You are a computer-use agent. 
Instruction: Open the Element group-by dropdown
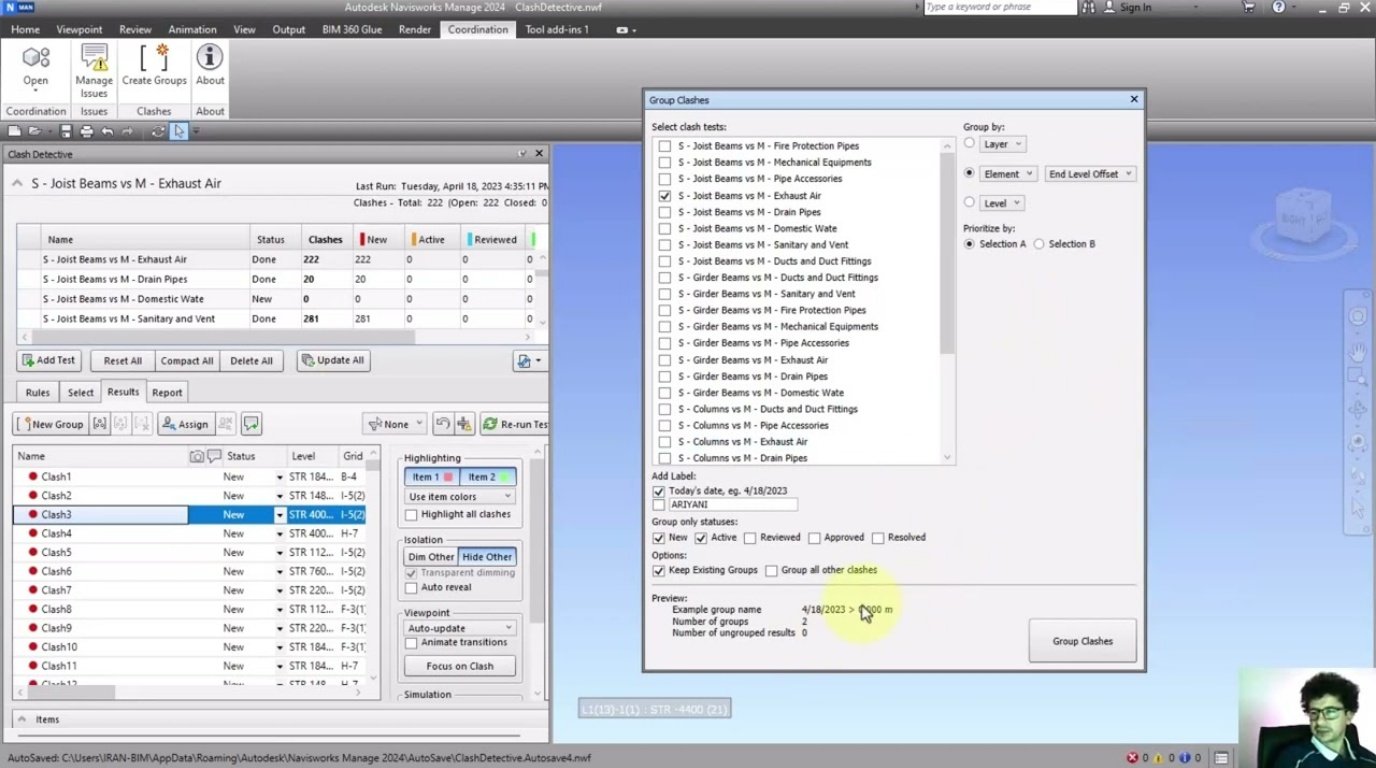pyautogui.click(x=1008, y=174)
